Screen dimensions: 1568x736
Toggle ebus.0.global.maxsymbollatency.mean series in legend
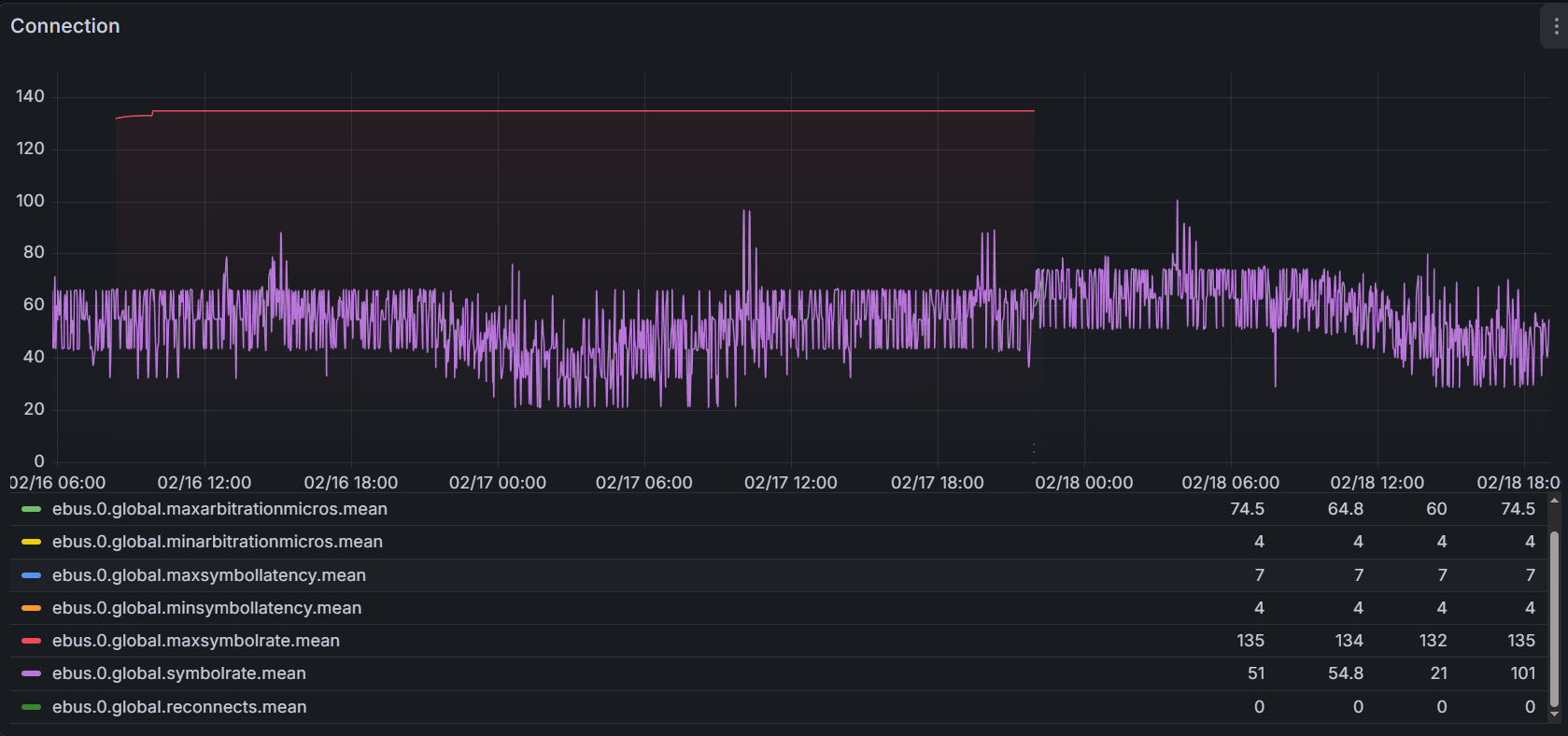[209, 575]
